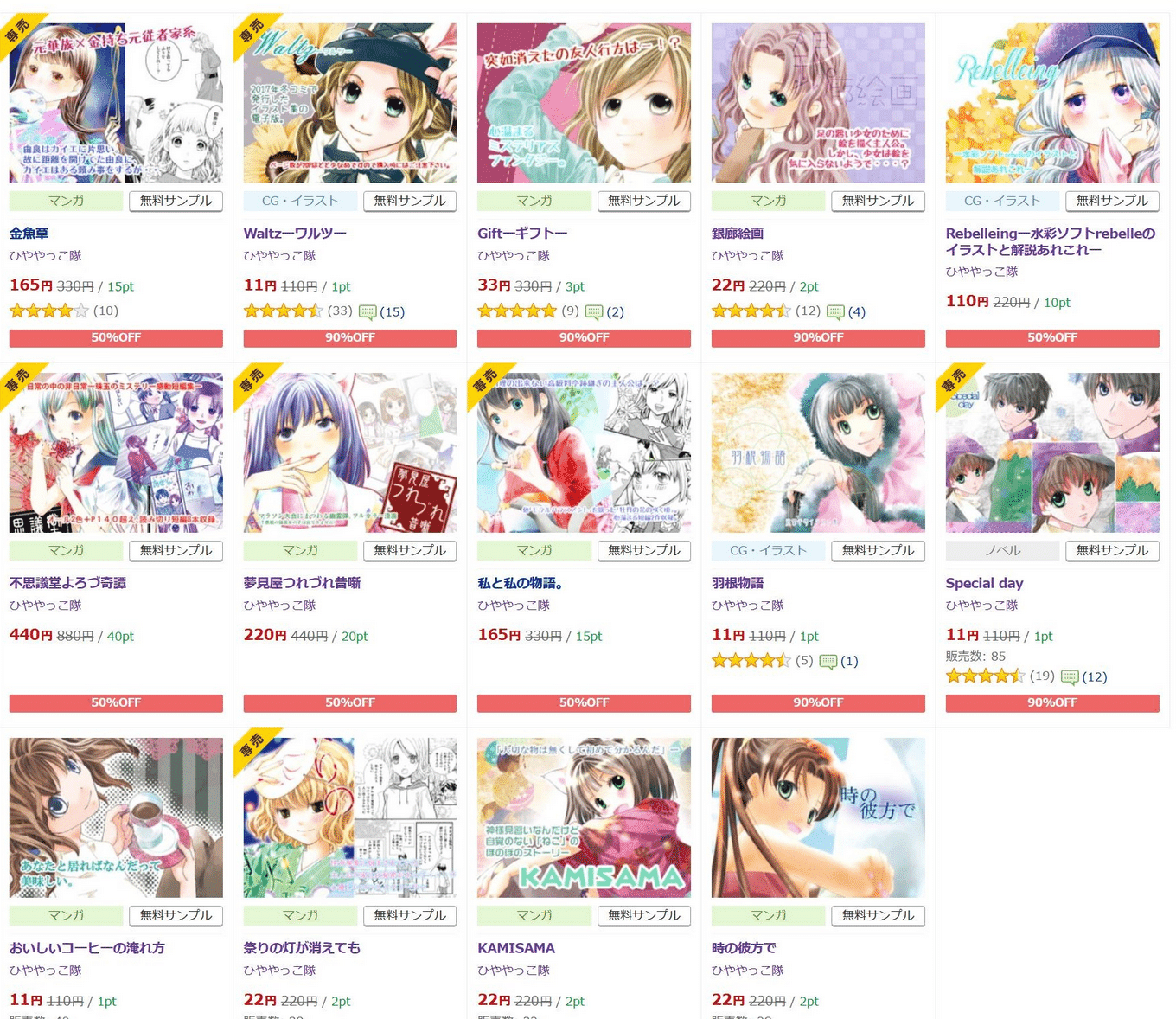Screen dimensions: 1176x1019
Task: Click star rating of 金魚草
Action: click(49, 311)
